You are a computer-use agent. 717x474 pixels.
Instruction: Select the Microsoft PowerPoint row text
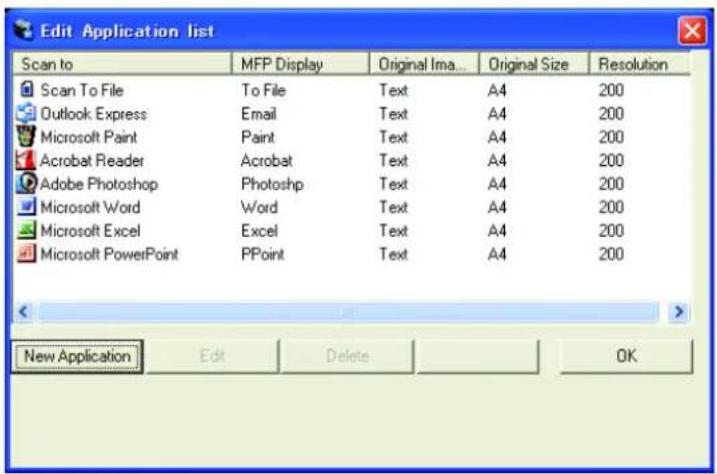click(109, 254)
